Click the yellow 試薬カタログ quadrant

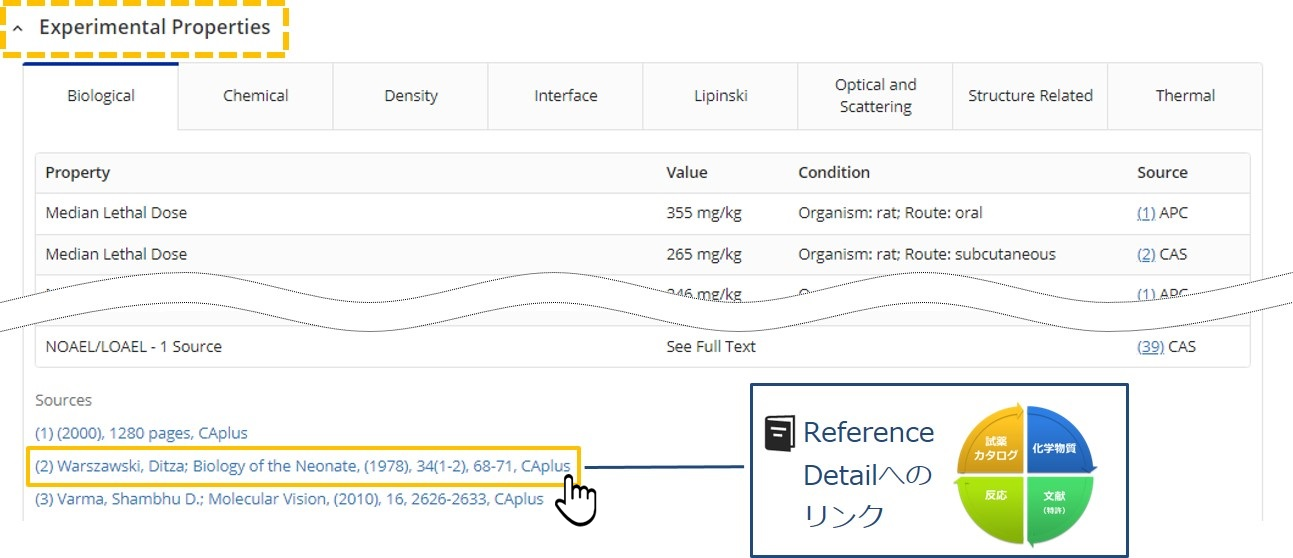pos(991,447)
